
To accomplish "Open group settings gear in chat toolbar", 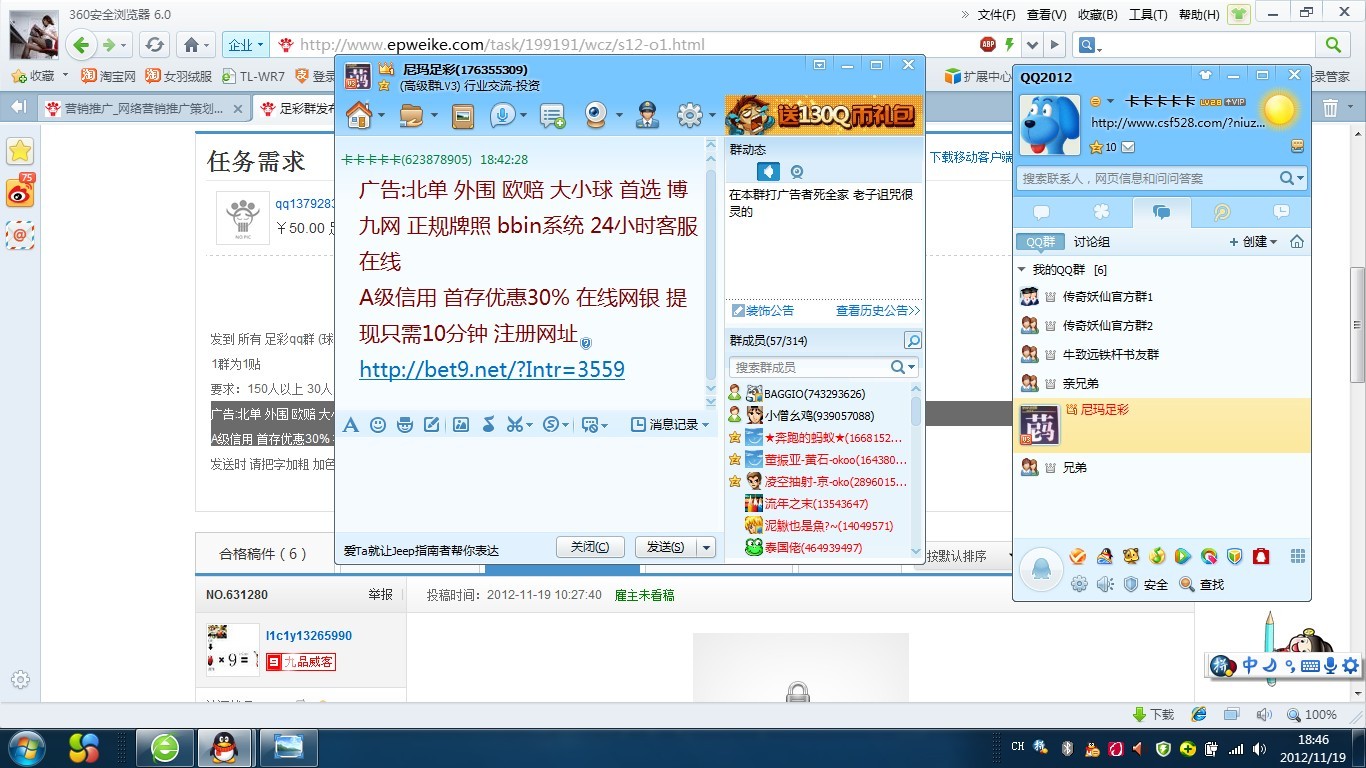I will pos(689,116).
